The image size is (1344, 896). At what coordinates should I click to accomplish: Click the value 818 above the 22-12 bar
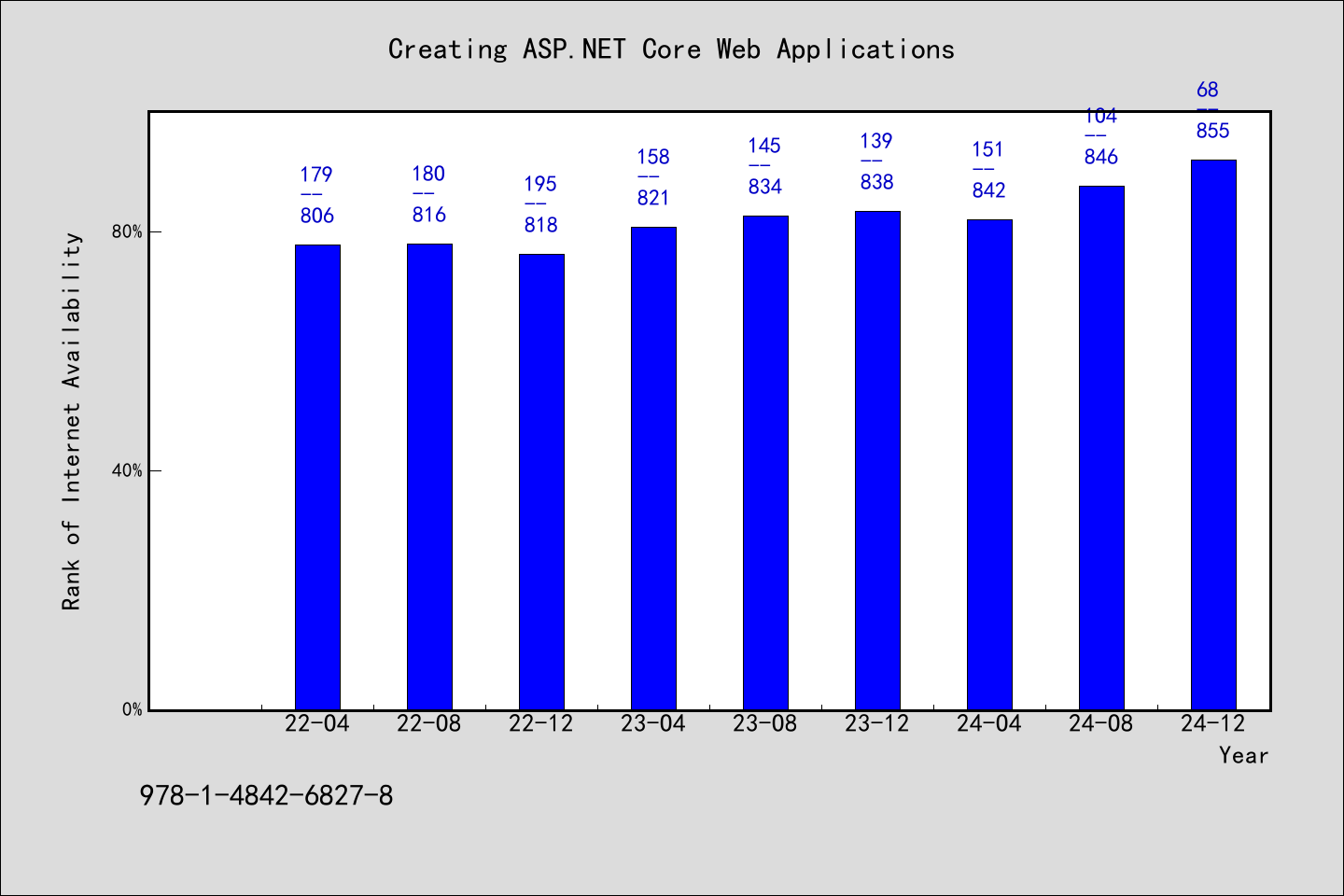(541, 225)
